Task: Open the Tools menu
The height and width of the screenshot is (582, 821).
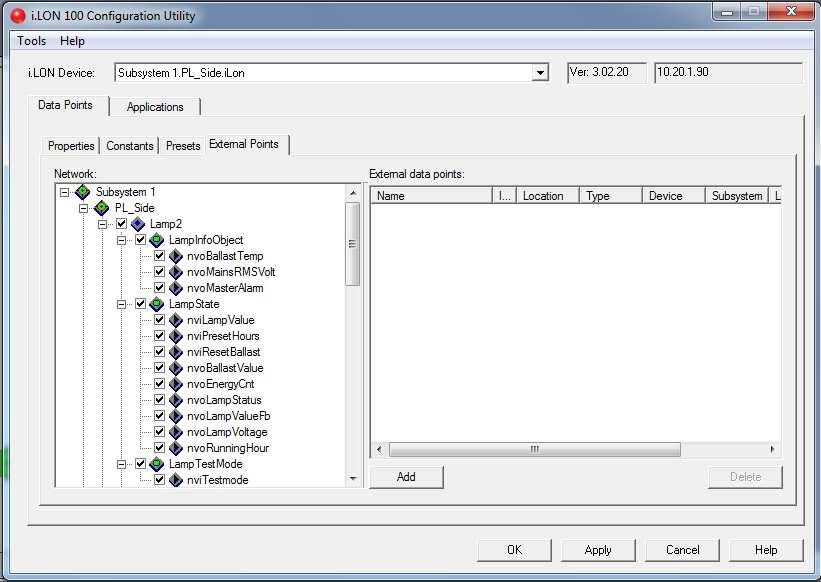Action: point(31,41)
